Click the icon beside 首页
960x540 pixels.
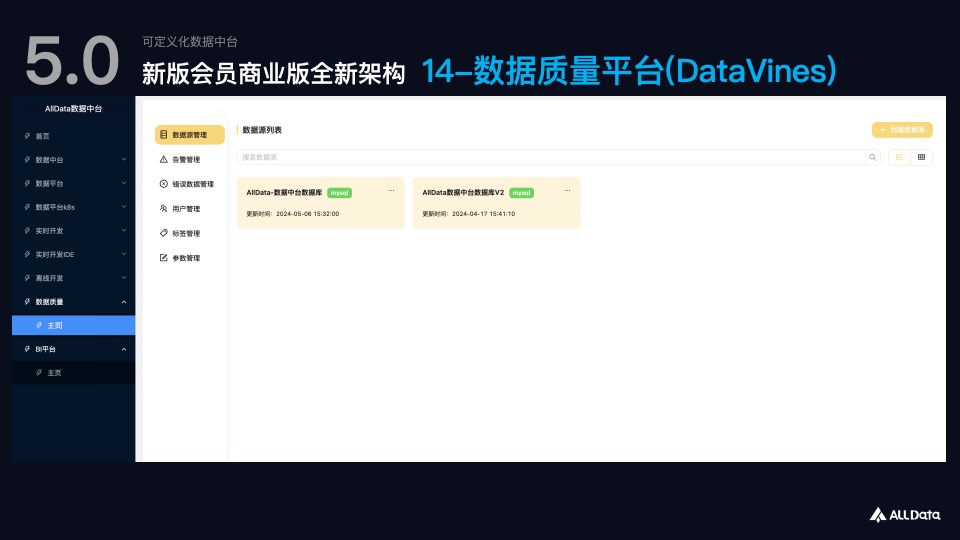(27, 136)
